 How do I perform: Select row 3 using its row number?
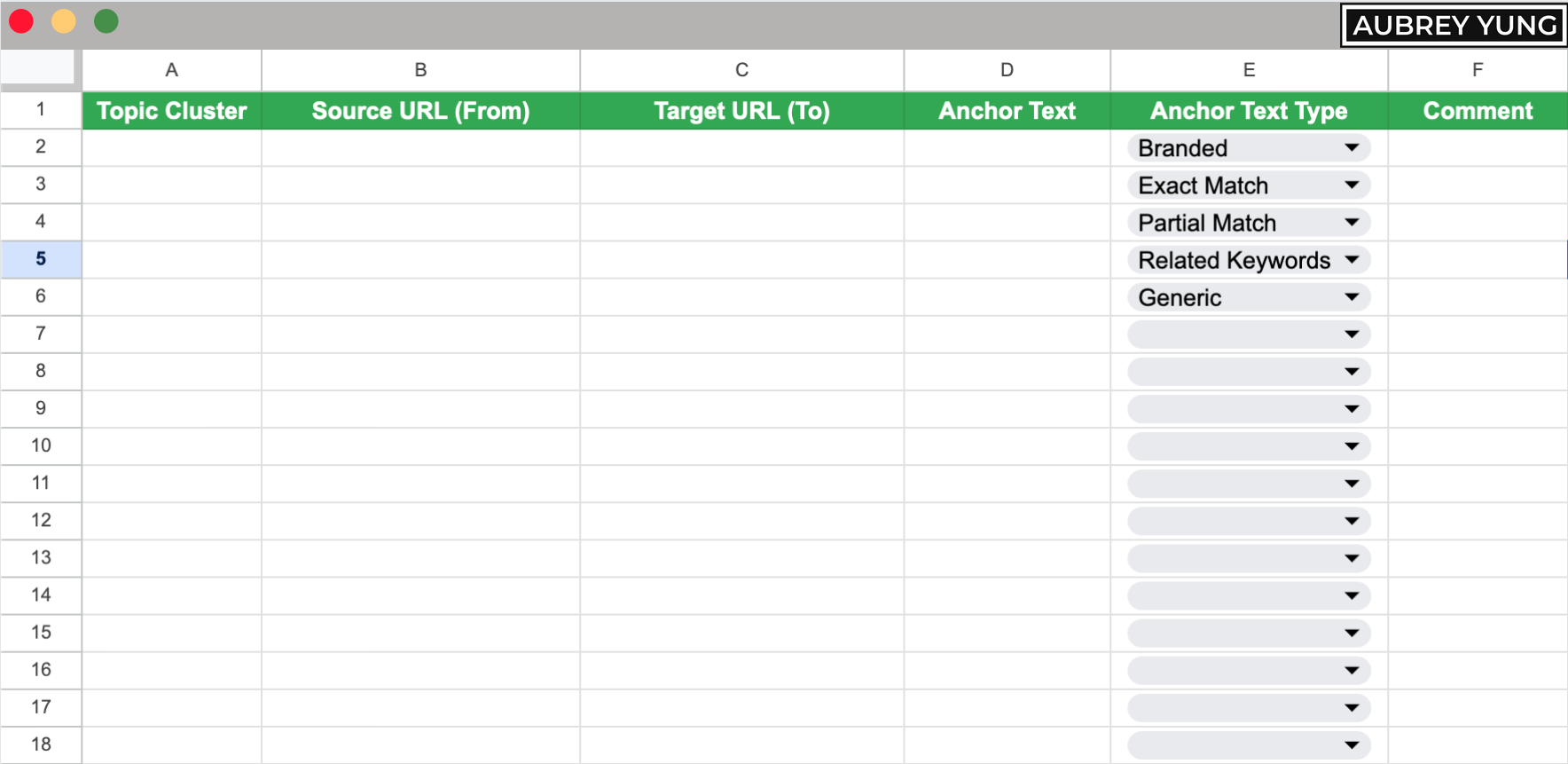pos(40,185)
